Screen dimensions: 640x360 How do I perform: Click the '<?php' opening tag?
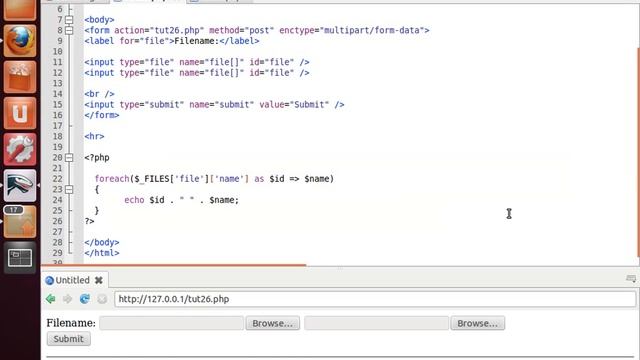(97, 158)
